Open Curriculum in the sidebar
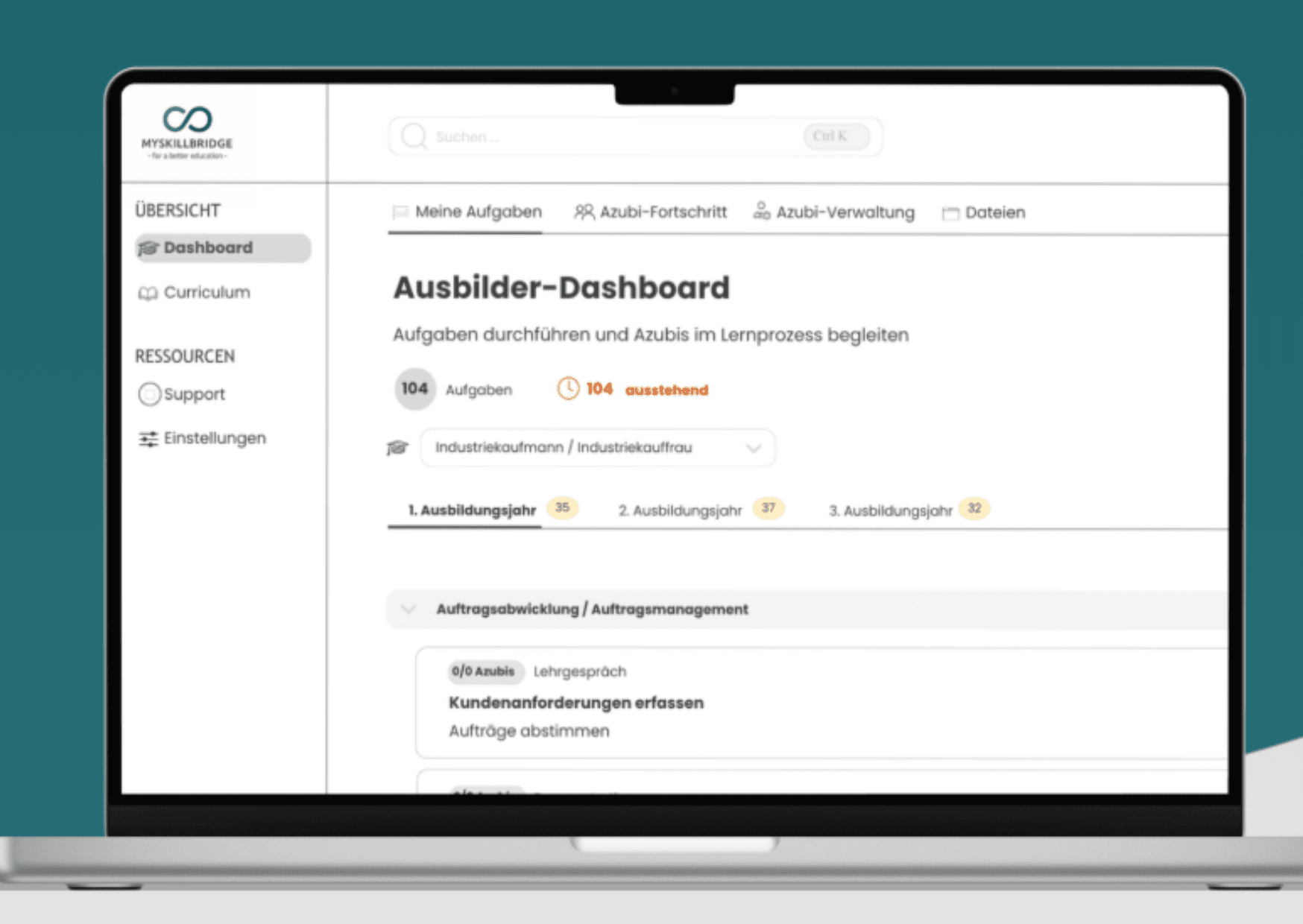 click(195, 292)
